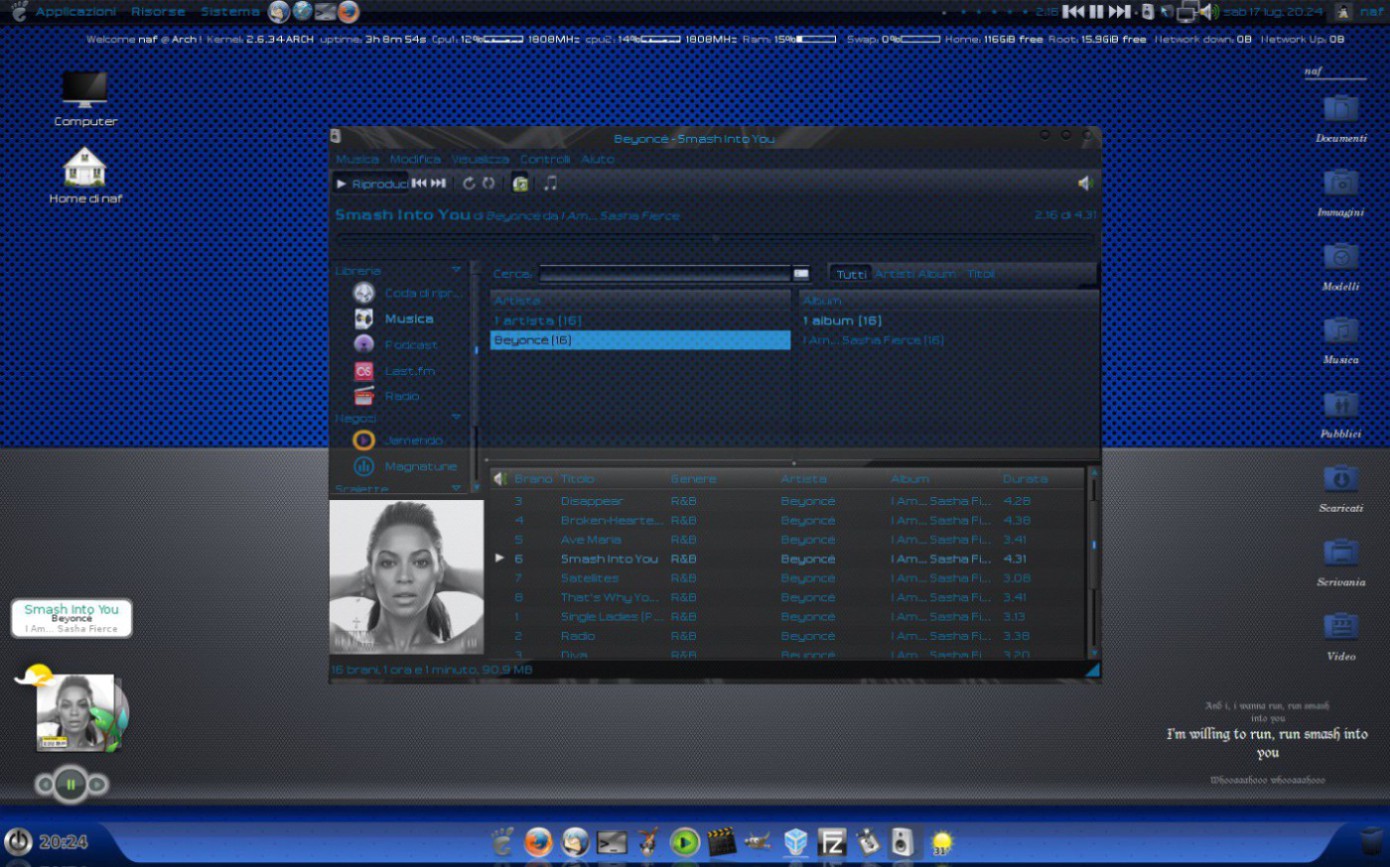Select Musica library in sidebar
The height and width of the screenshot is (867, 1390).
point(394,319)
